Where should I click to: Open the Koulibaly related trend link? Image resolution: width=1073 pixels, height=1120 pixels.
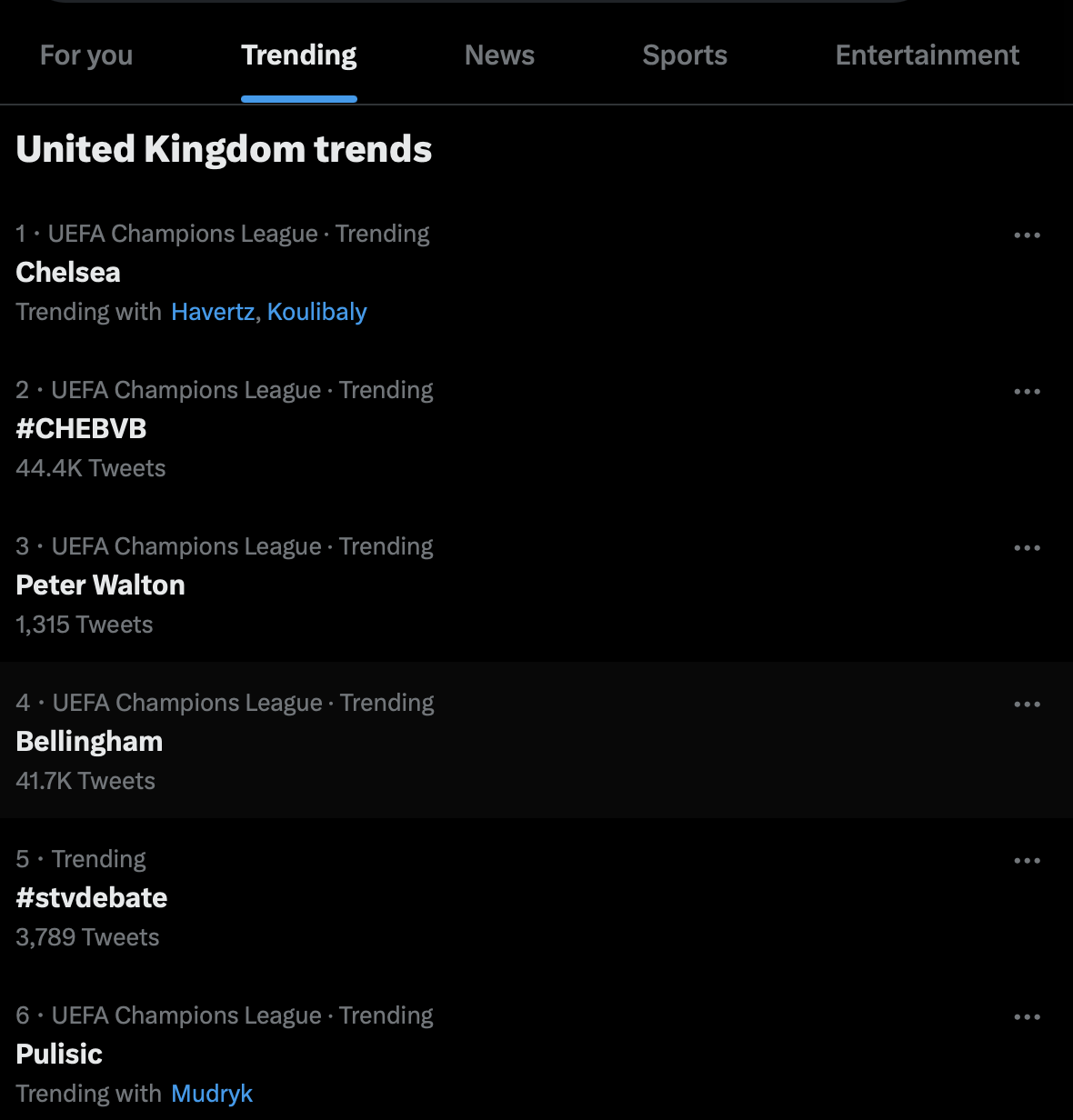pos(316,312)
